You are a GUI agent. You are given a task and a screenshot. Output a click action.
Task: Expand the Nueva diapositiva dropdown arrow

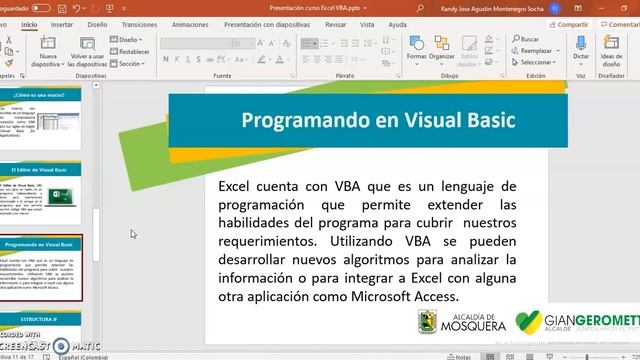pyautogui.click(x=62, y=65)
